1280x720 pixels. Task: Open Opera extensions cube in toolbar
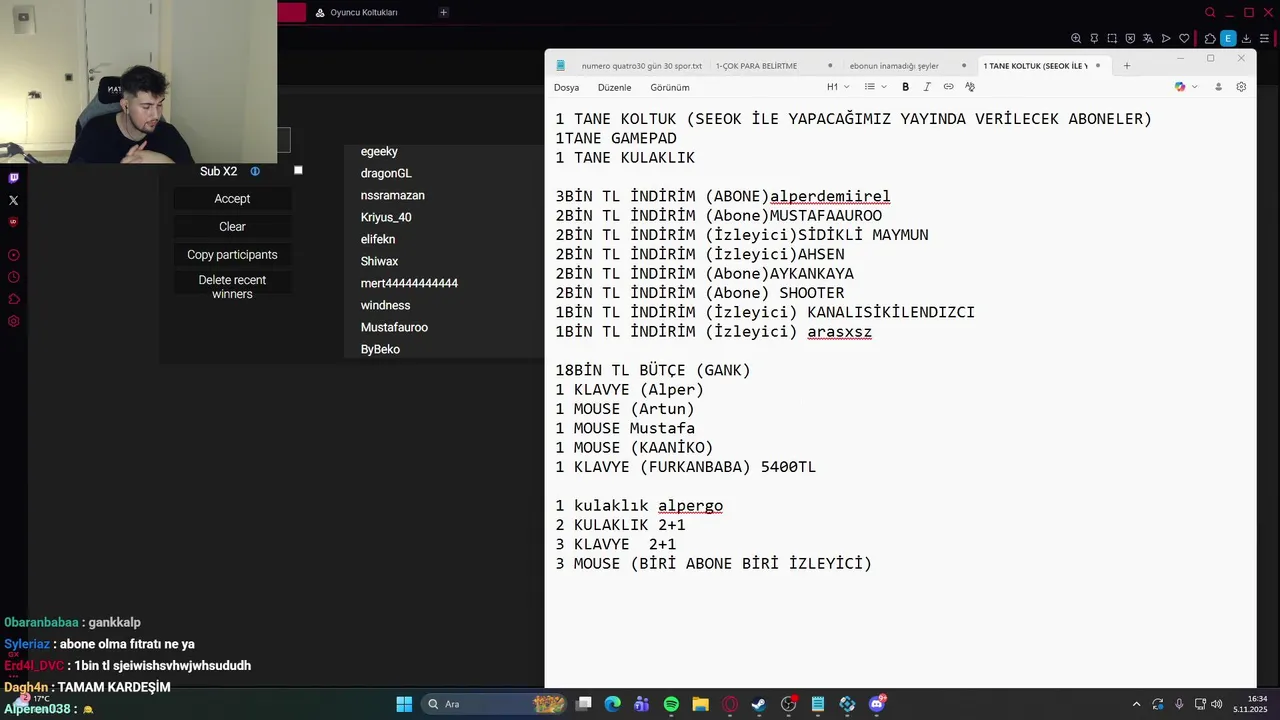pos(1210,38)
